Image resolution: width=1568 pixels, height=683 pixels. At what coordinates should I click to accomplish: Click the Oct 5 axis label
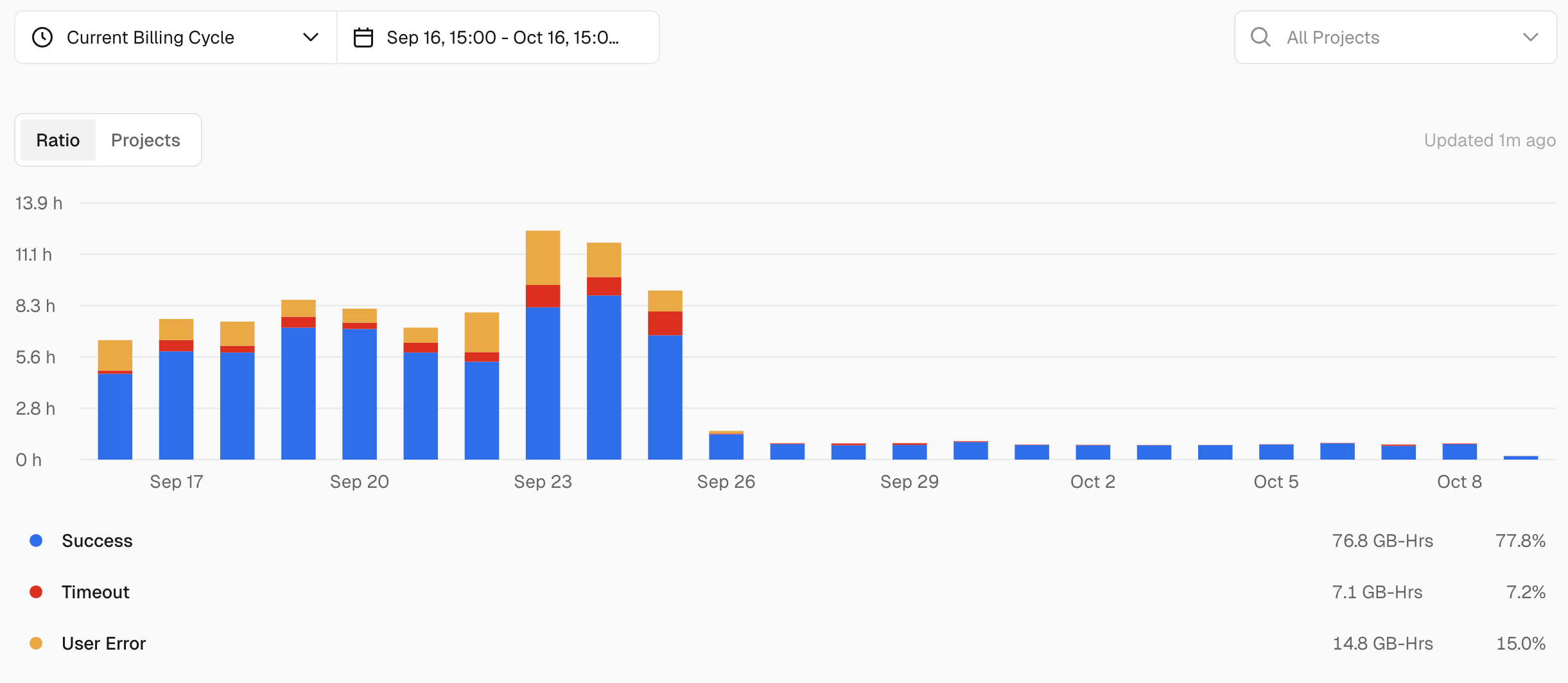(x=1276, y=481)
